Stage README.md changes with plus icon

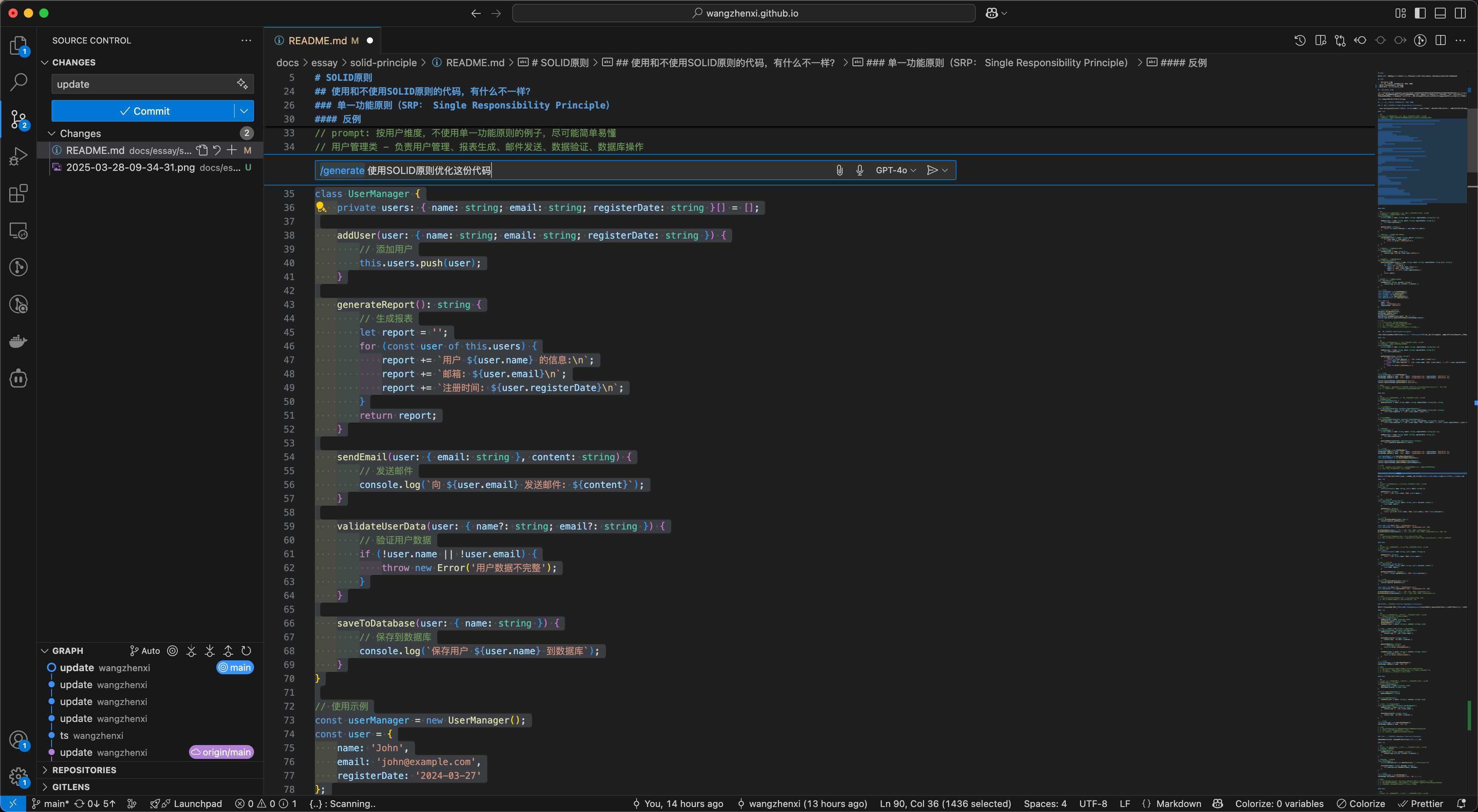[232, 150]
